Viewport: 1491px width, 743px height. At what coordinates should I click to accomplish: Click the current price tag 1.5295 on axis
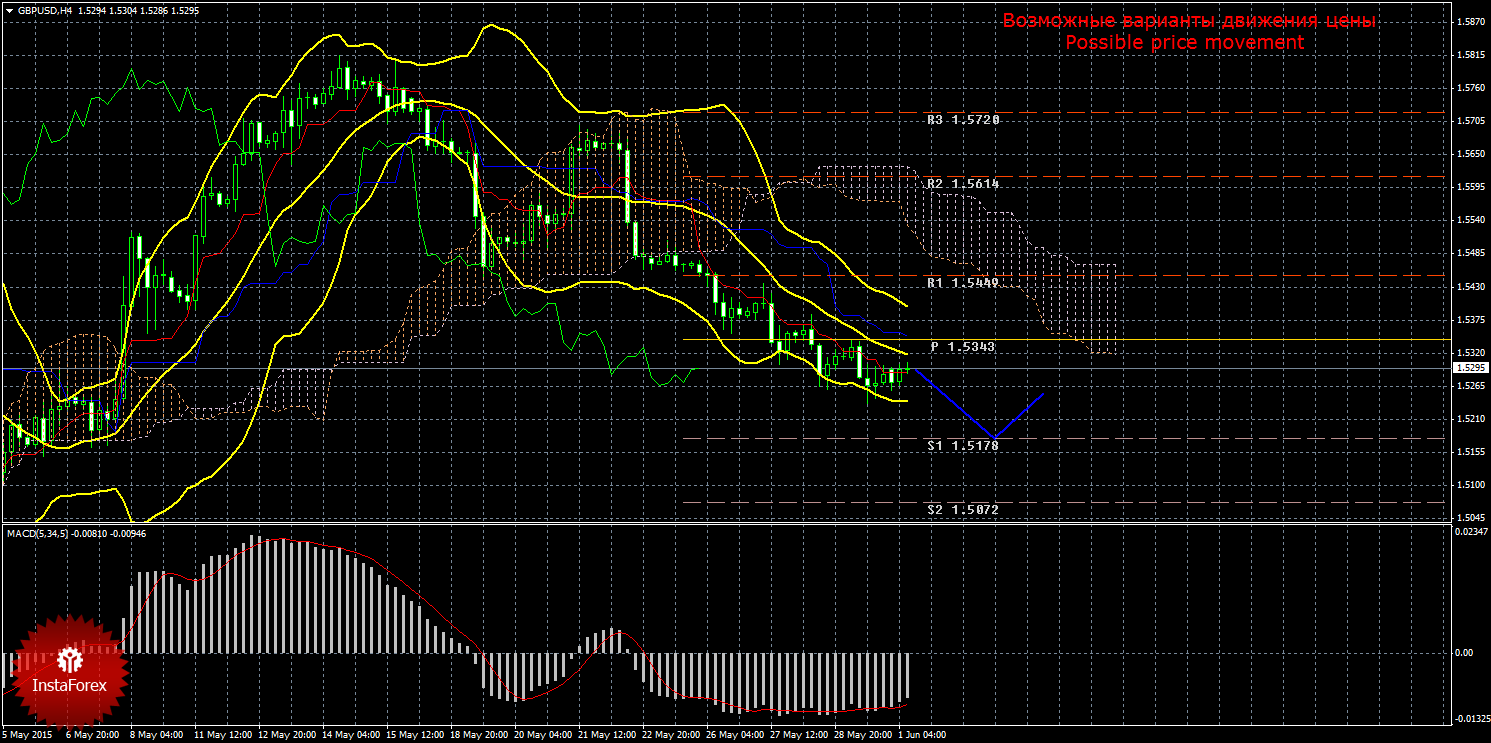coord(1468,369)
